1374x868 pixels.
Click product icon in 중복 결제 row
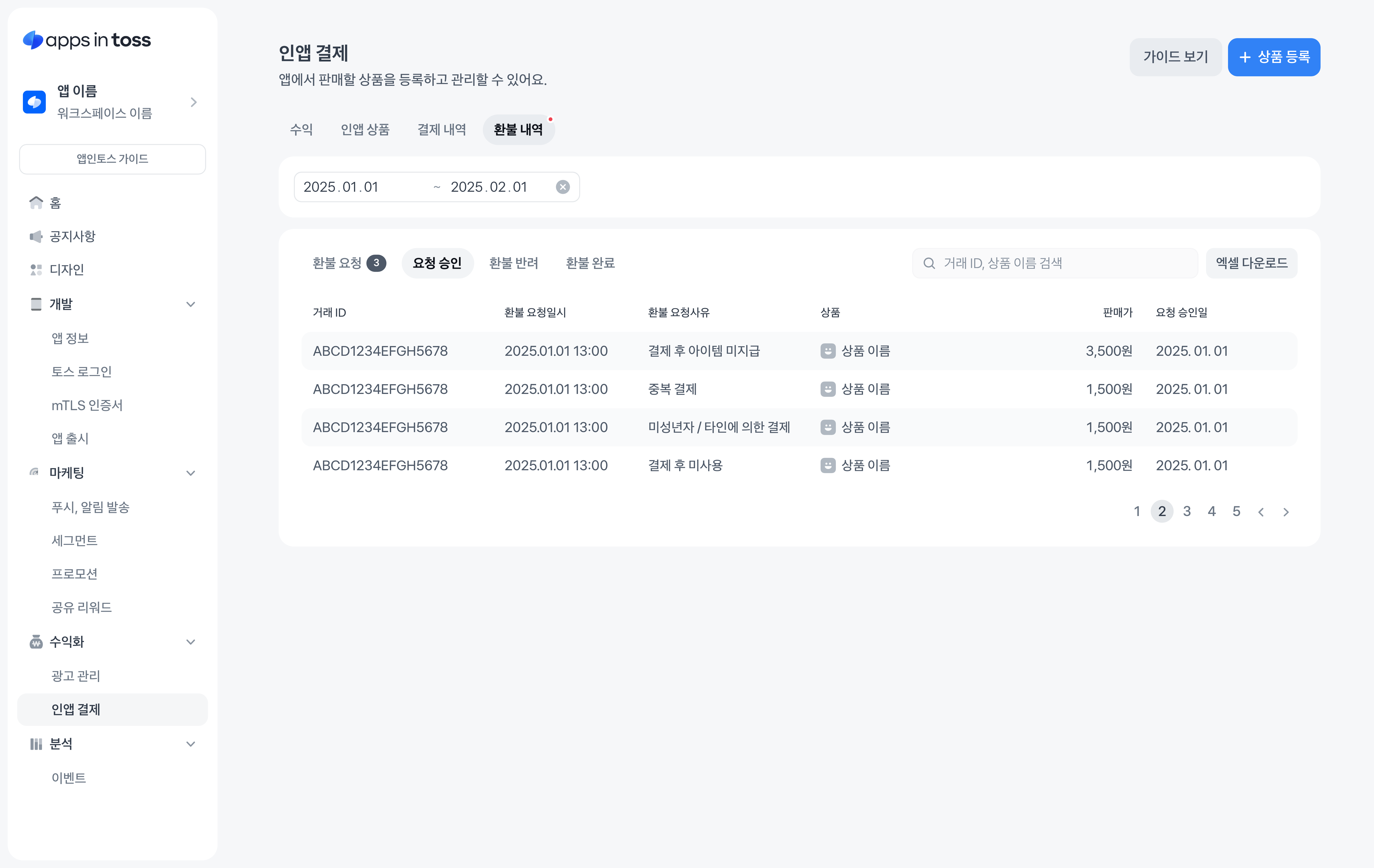pos(828,389)
